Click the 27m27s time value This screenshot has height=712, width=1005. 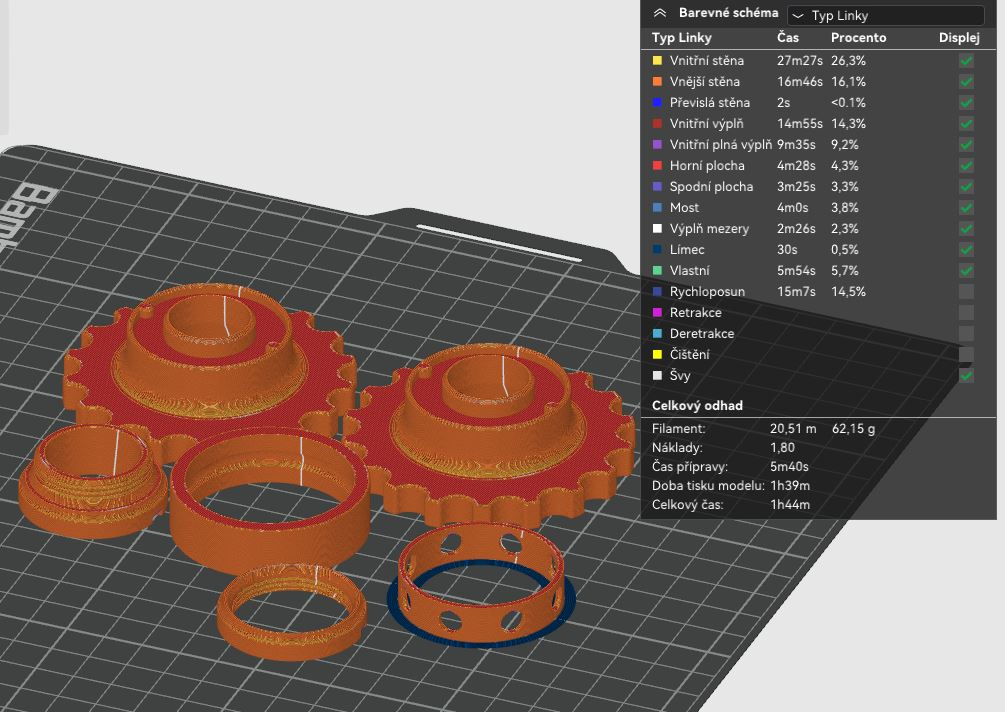pyautogui.click(x=799, y=61)
